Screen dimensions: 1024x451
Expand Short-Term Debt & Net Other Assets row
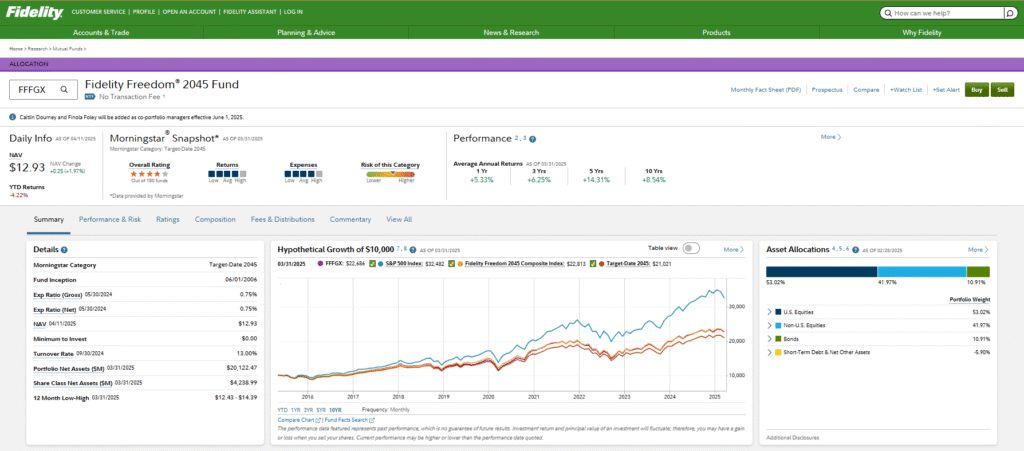(770, 352)
